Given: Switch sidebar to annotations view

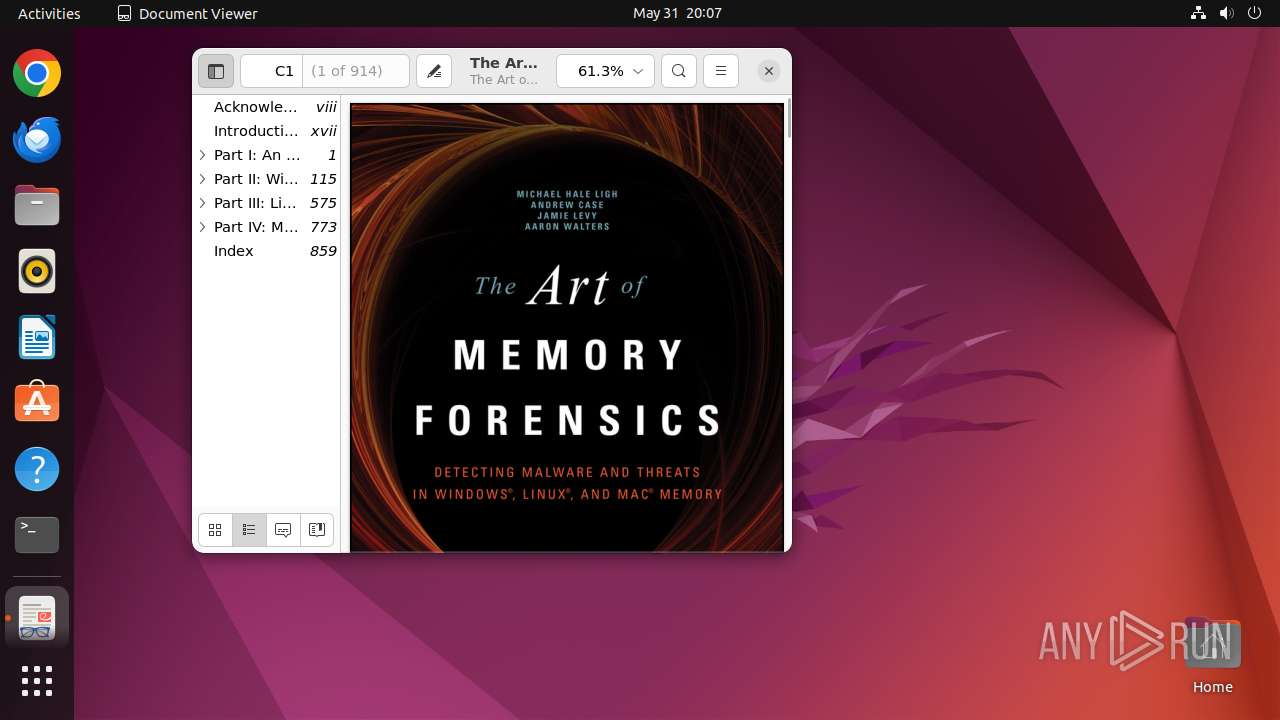Looking at the screenshot, I should 283,530.
